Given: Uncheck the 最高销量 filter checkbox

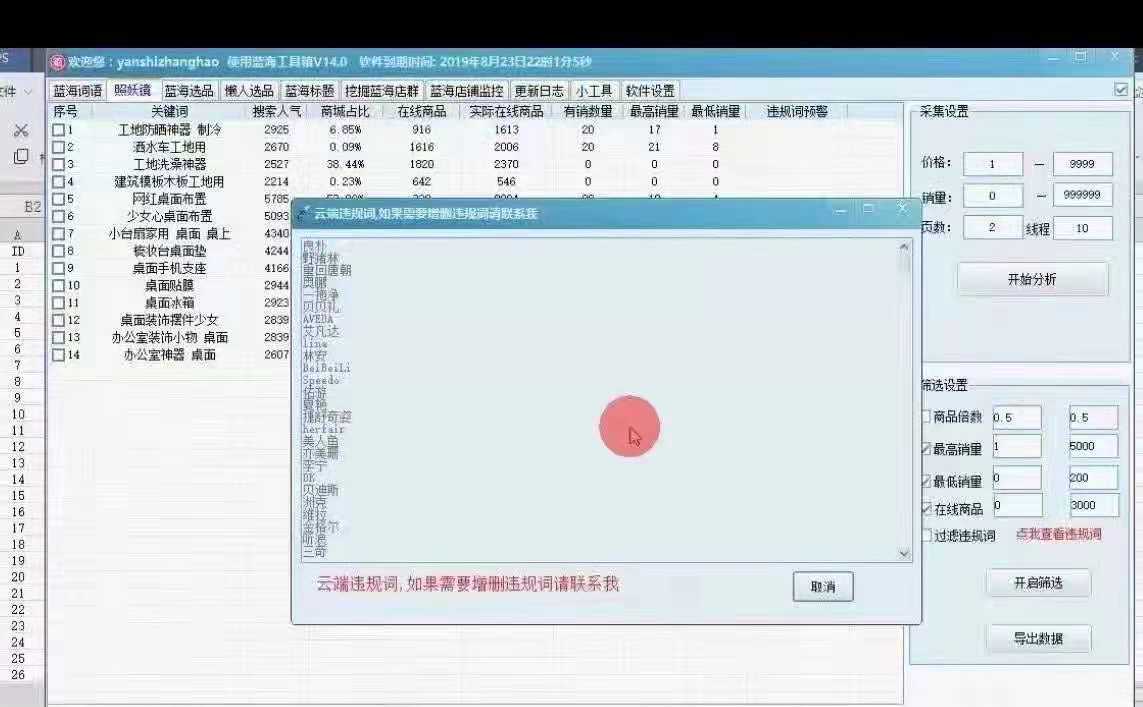Looking at the screenshot, I should [x=926, y=449].
